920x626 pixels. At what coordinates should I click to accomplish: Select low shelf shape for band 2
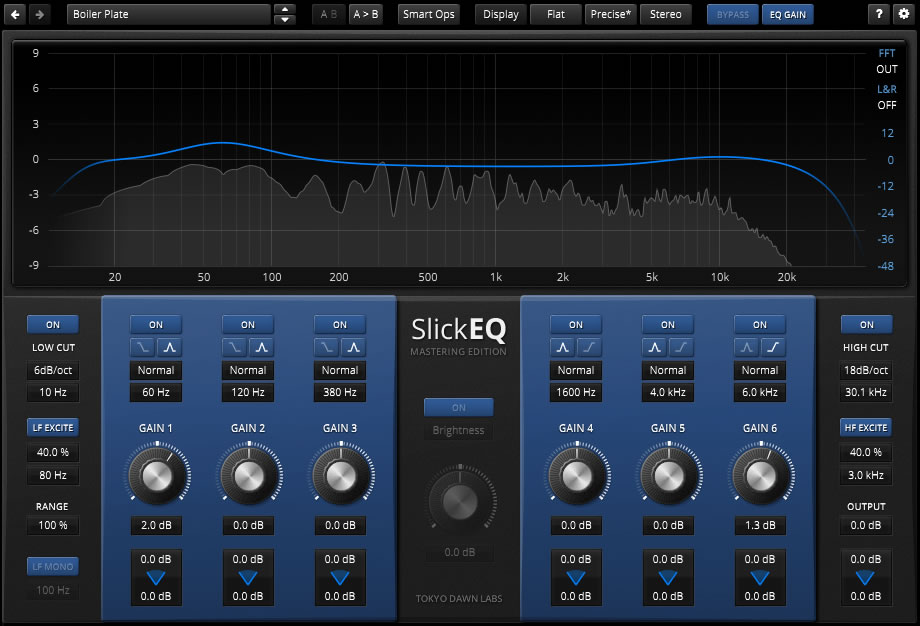tap(235, 347)
